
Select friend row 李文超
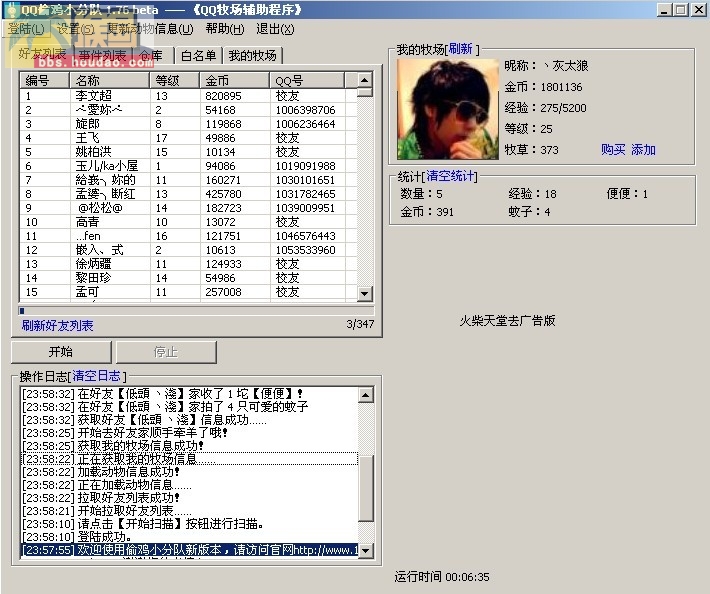188,96
